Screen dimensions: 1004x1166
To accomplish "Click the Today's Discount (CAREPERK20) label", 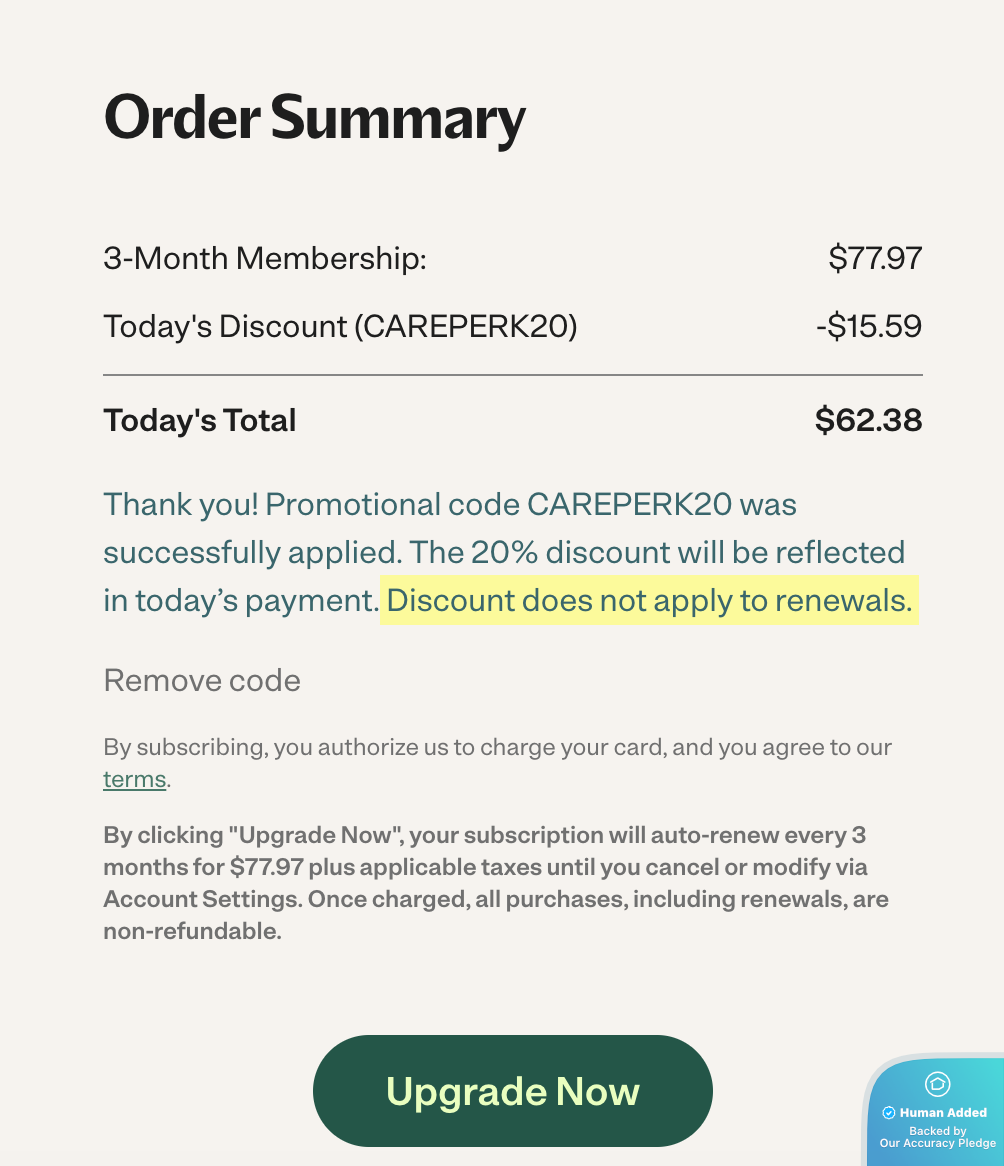I will (x=340, y=327).
